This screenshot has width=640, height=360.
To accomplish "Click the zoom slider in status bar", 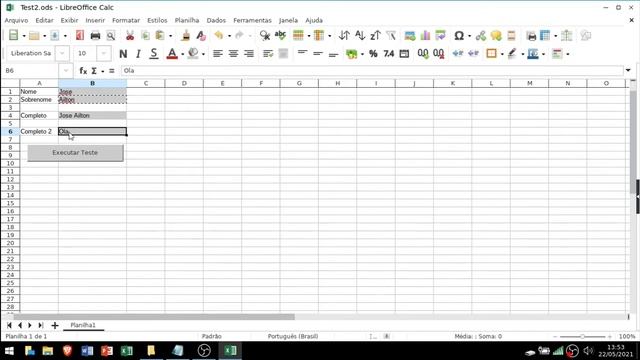I will [x=582, y=336].
